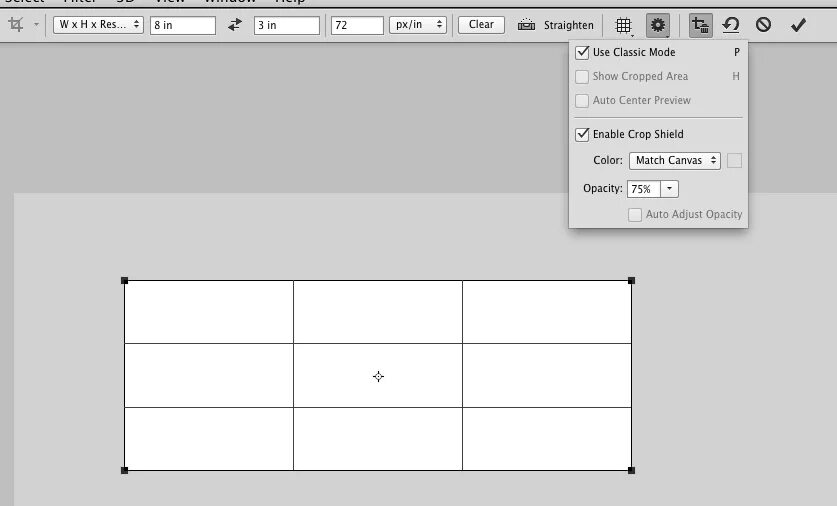Image resolution: width=837 pixels, height=506 pixels.
Task: Toggle the Show Cropped Area checkbox
Action: 582,76
